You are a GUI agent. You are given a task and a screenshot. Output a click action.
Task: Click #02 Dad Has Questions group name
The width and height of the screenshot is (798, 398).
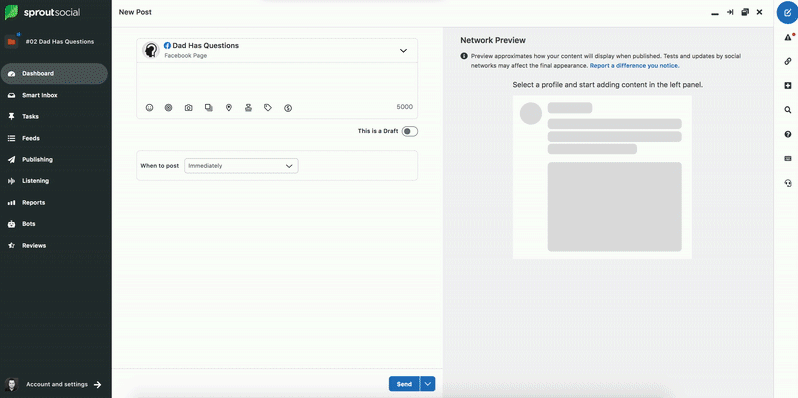click(60, 42)
